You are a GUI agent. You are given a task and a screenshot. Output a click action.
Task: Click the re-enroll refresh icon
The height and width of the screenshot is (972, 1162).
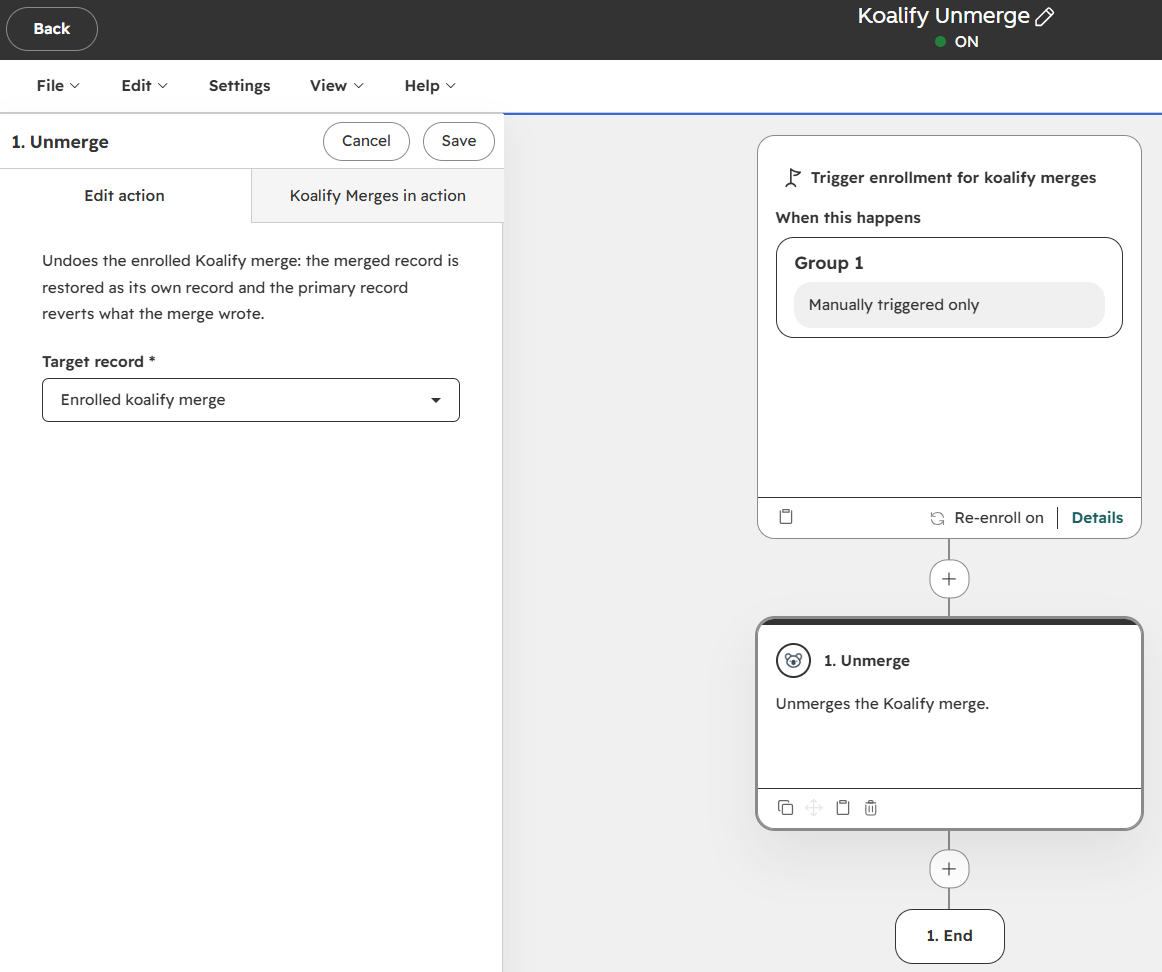pyautogui.click(x=937, y=518)
